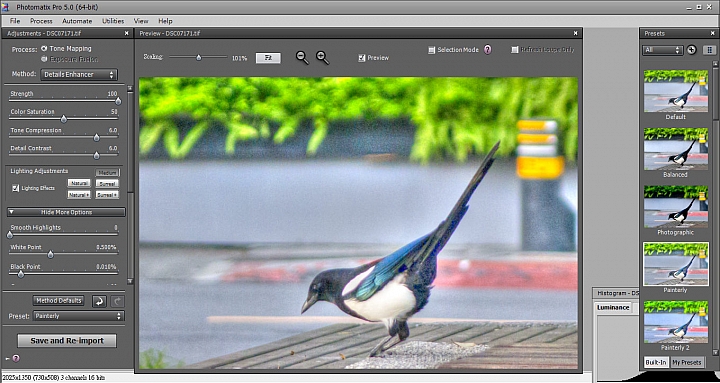
Task: Select the Painterly preset thumbnail
Action: [x=675, y=264]
